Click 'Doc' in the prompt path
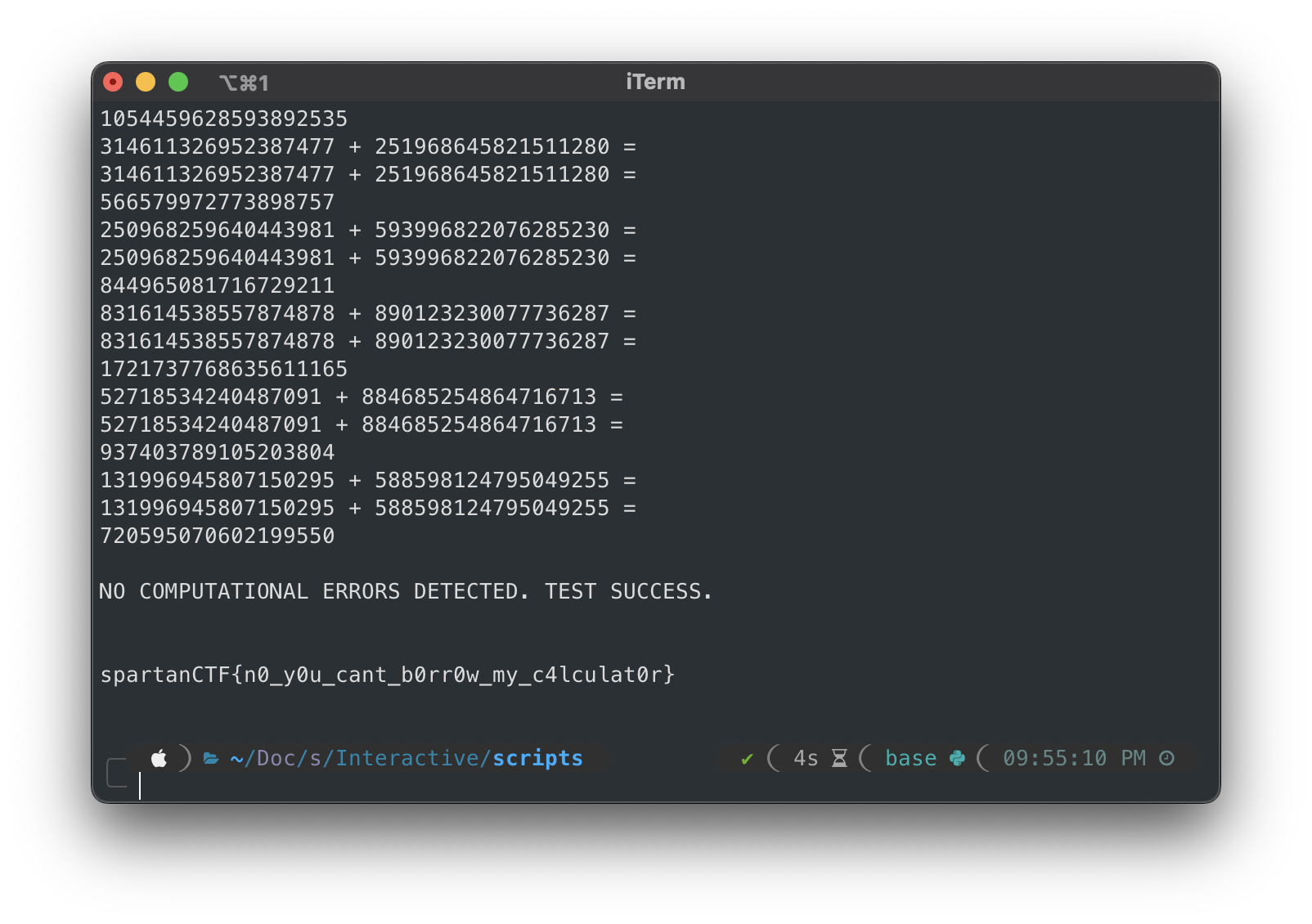The height and width of the screenshot is (924, 1312). tap(276, 759)
